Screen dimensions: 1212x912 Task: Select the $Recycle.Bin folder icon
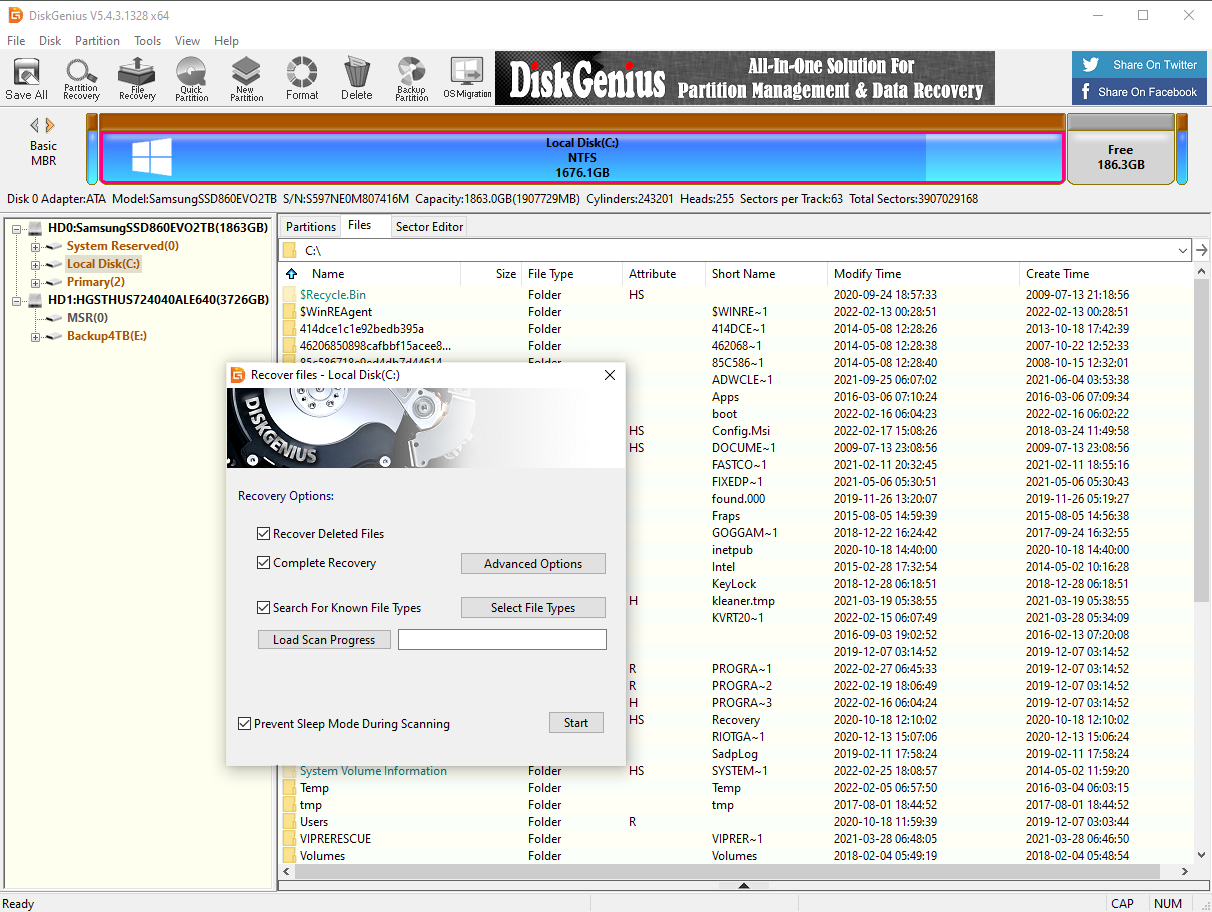(289, 295)
